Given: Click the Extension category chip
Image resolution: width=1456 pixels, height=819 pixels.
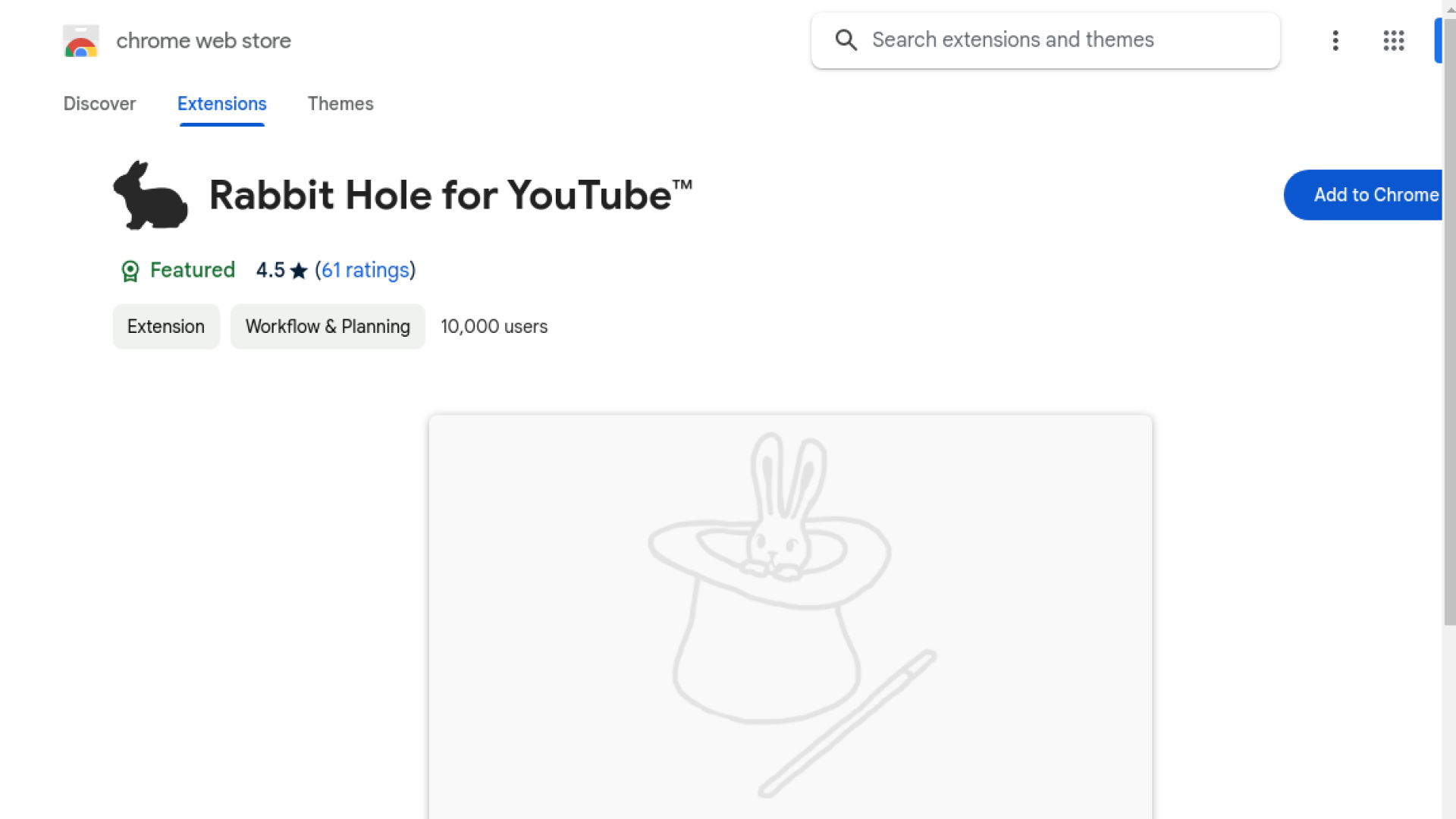Looking at the screenshot, I should [x=166, y=327].
